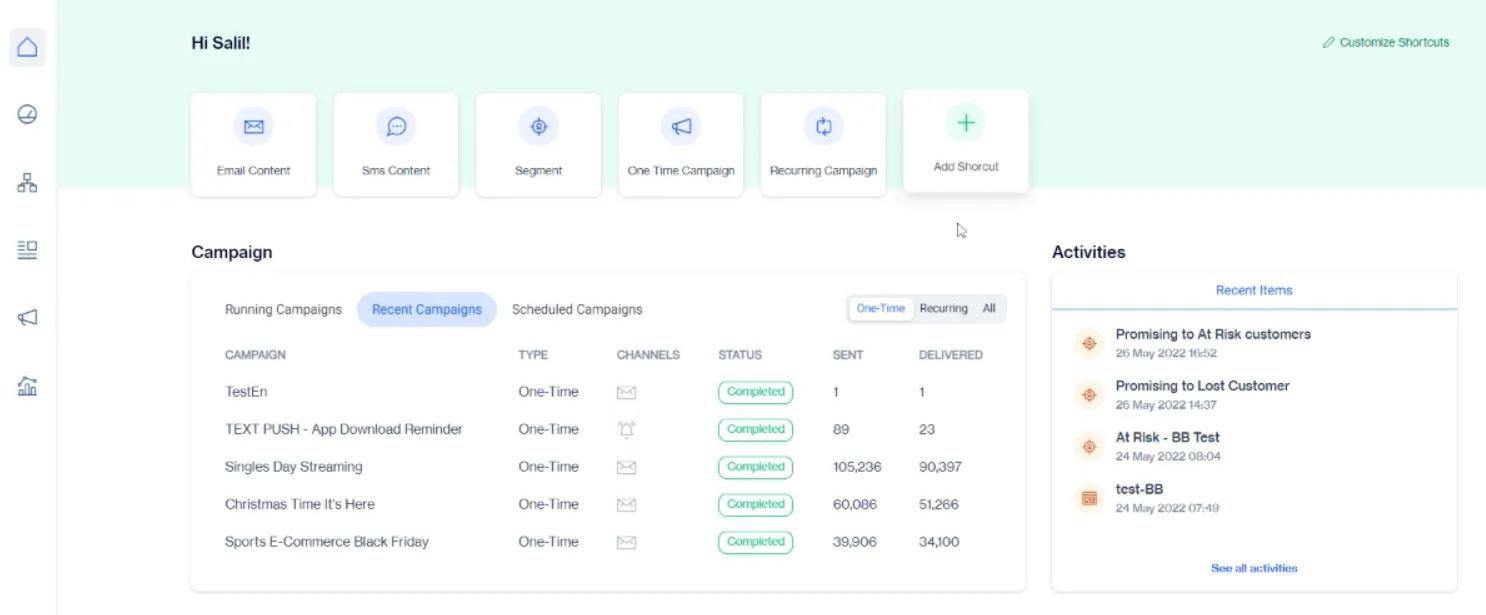Click the clock icon in sidebar
The width and height of the screenshot is (1486, 615).
(27, 114)
